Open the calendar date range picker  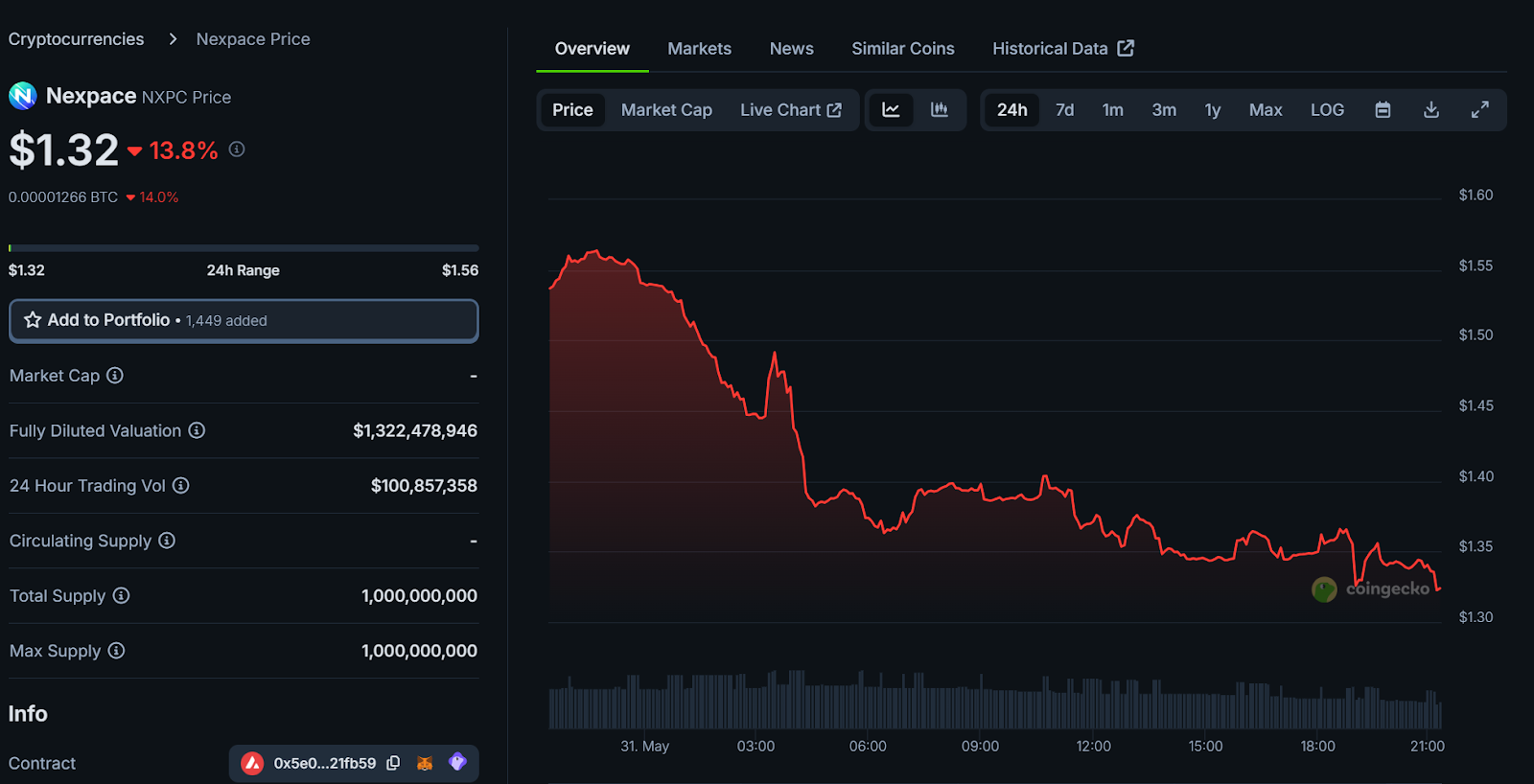1383,110
